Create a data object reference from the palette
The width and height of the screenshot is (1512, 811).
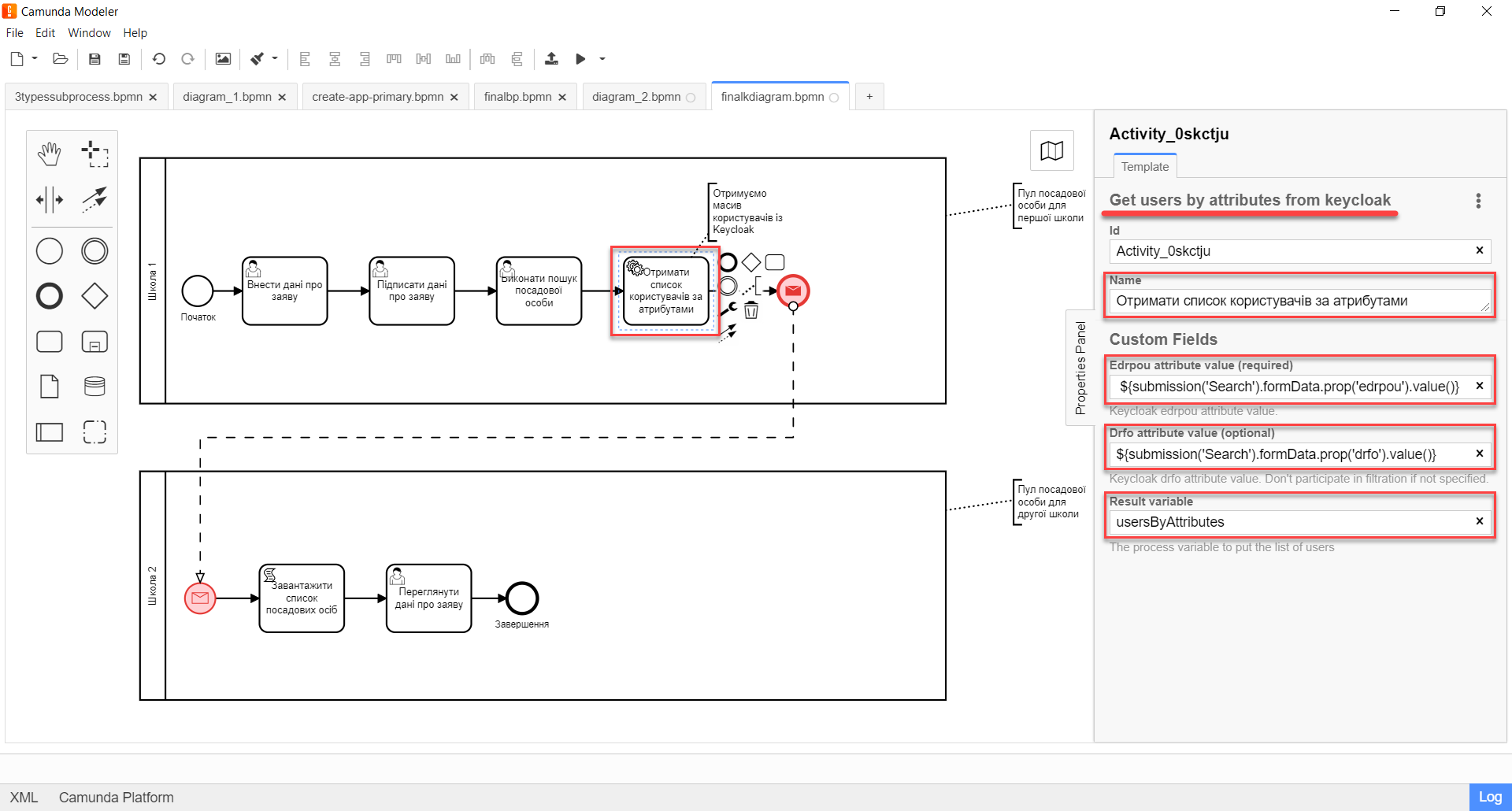click(50, 387)
